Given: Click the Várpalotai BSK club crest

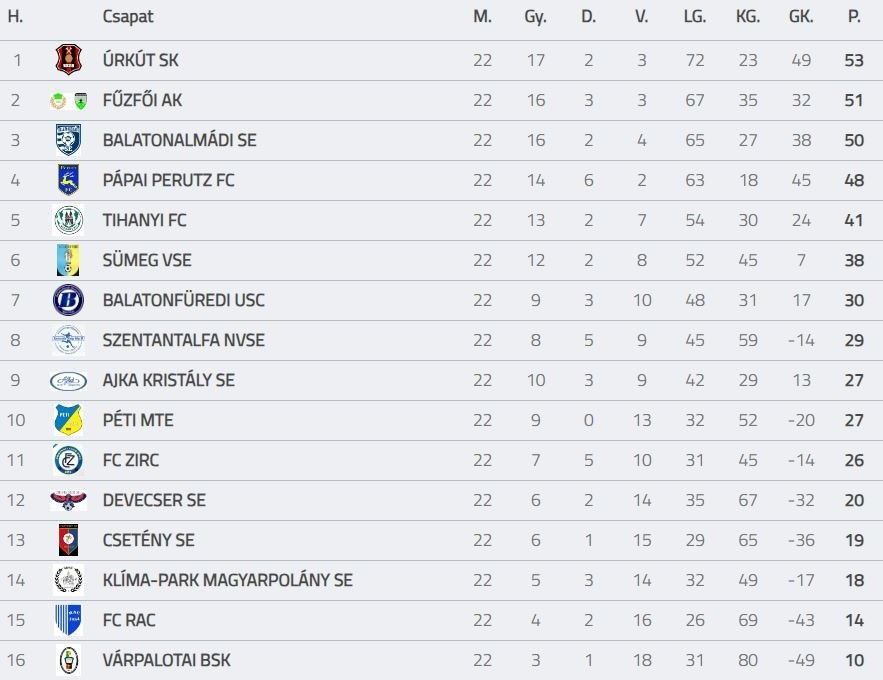Looking at the screenshot, I should pyautogui.click(x=68, y=660).
